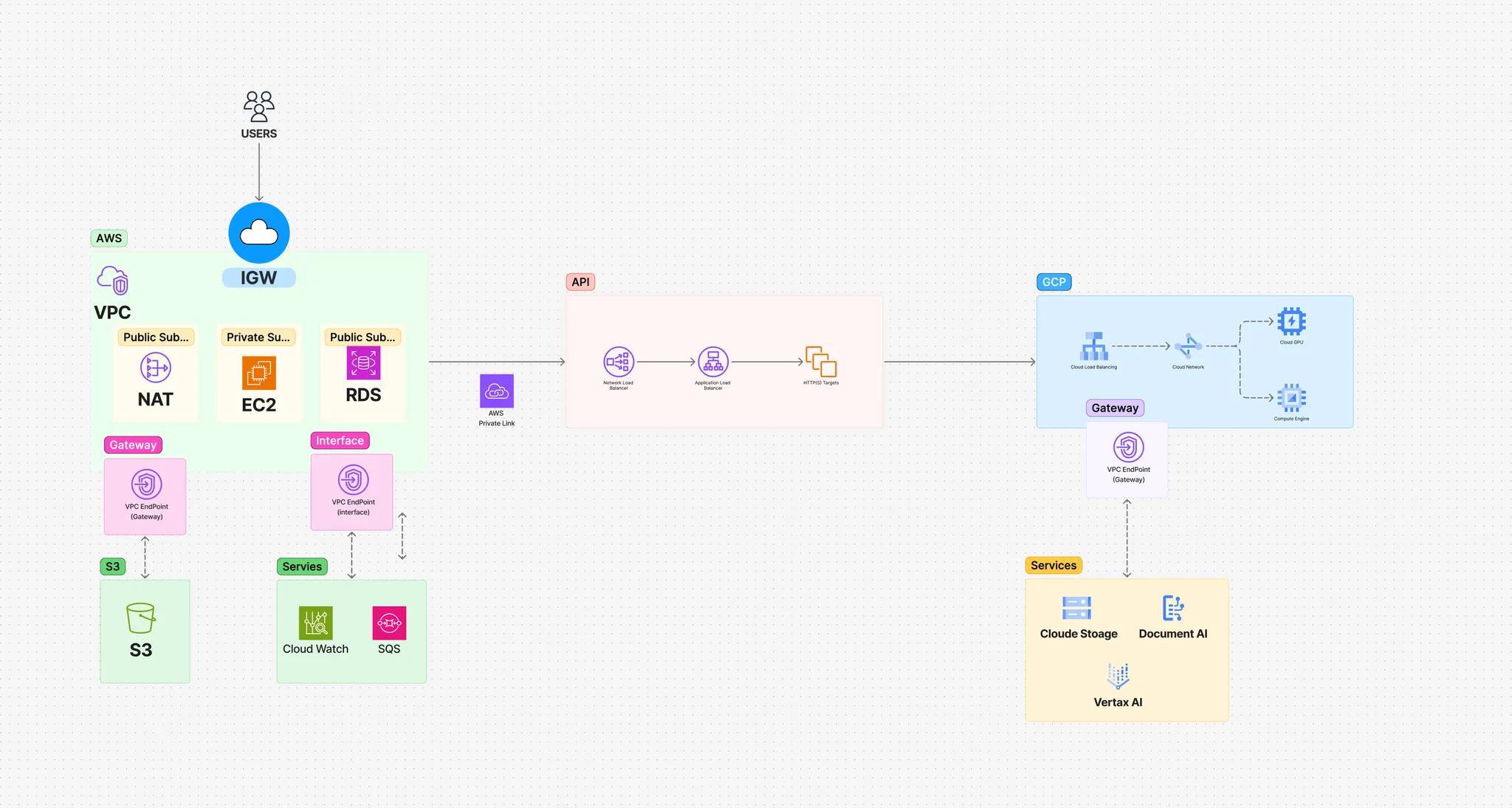Click the RDS database icon
Screen dimensions: 1512x808
tap(363, 363)
